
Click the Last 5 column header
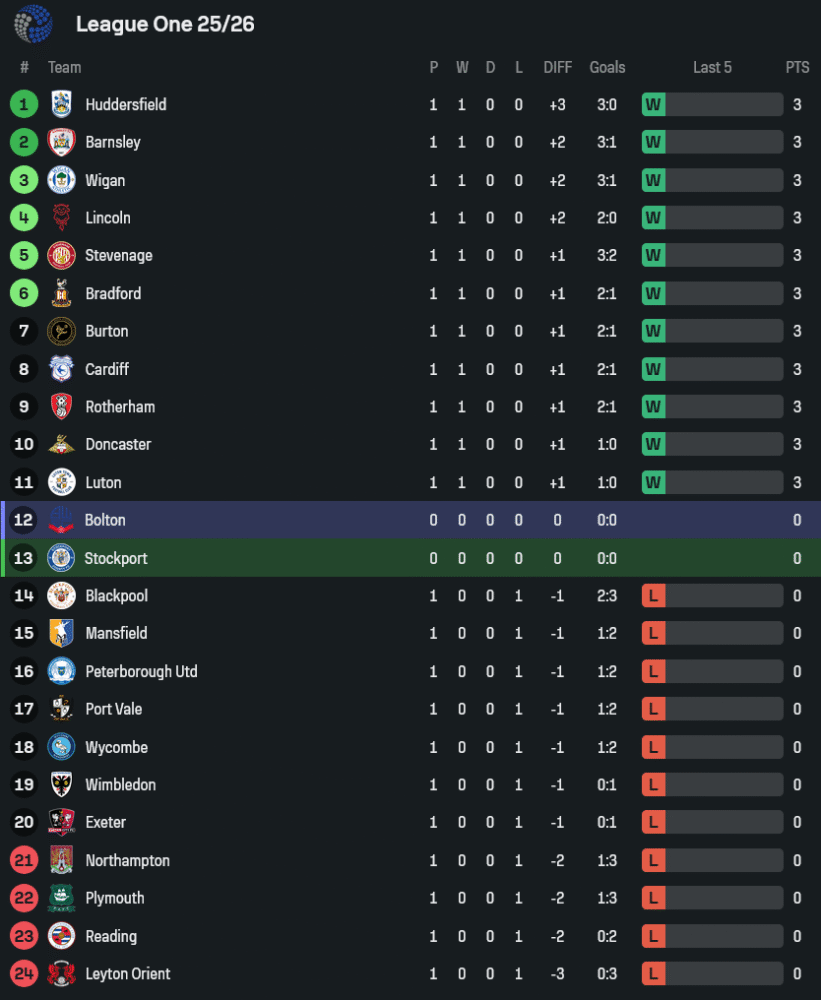[x=712, y=67]
